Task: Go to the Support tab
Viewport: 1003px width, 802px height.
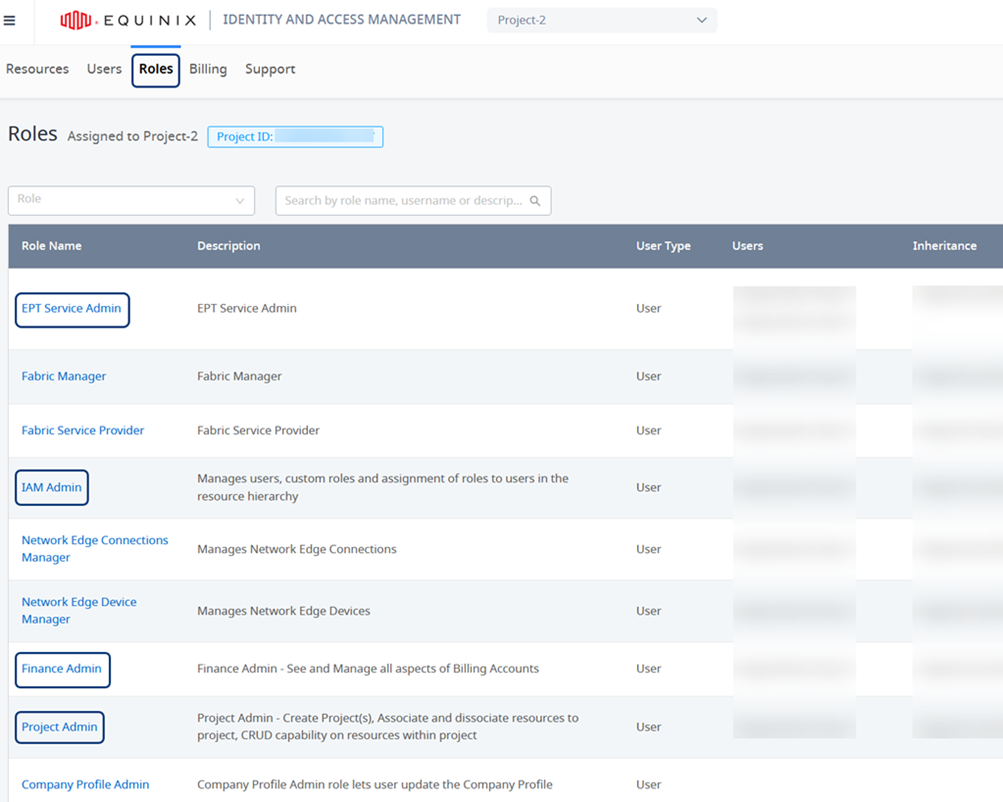Action: (x=270, y=69)
